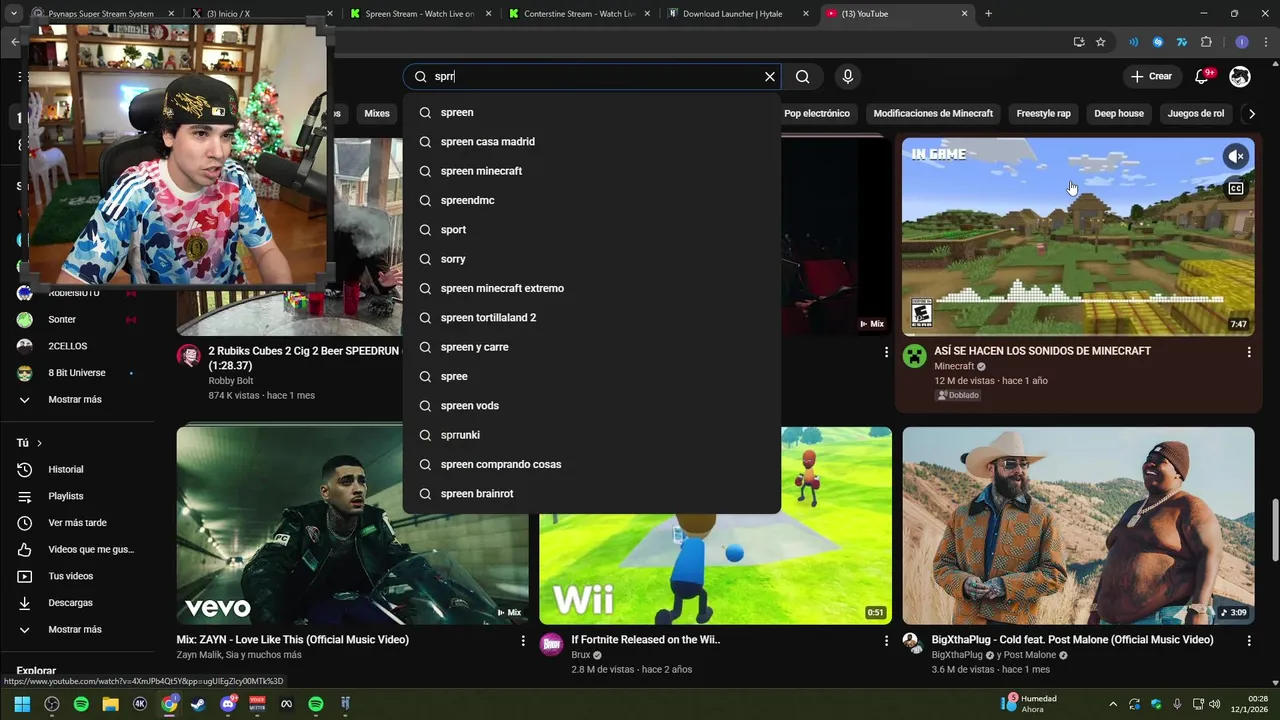Click the page vertical scrollbar
Image resolution: width=1280 pixels, height=720 pixels.
point(1274,530)
